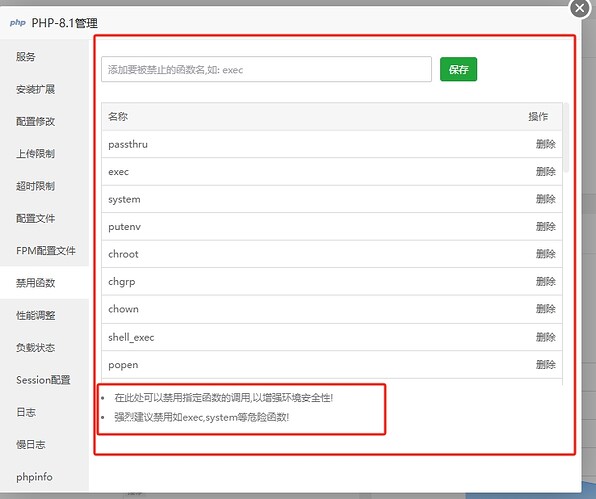The width and height of the screenshot is (596, 499).
Task: Open the 服务 tab
Action: click(x=25, y=57)
